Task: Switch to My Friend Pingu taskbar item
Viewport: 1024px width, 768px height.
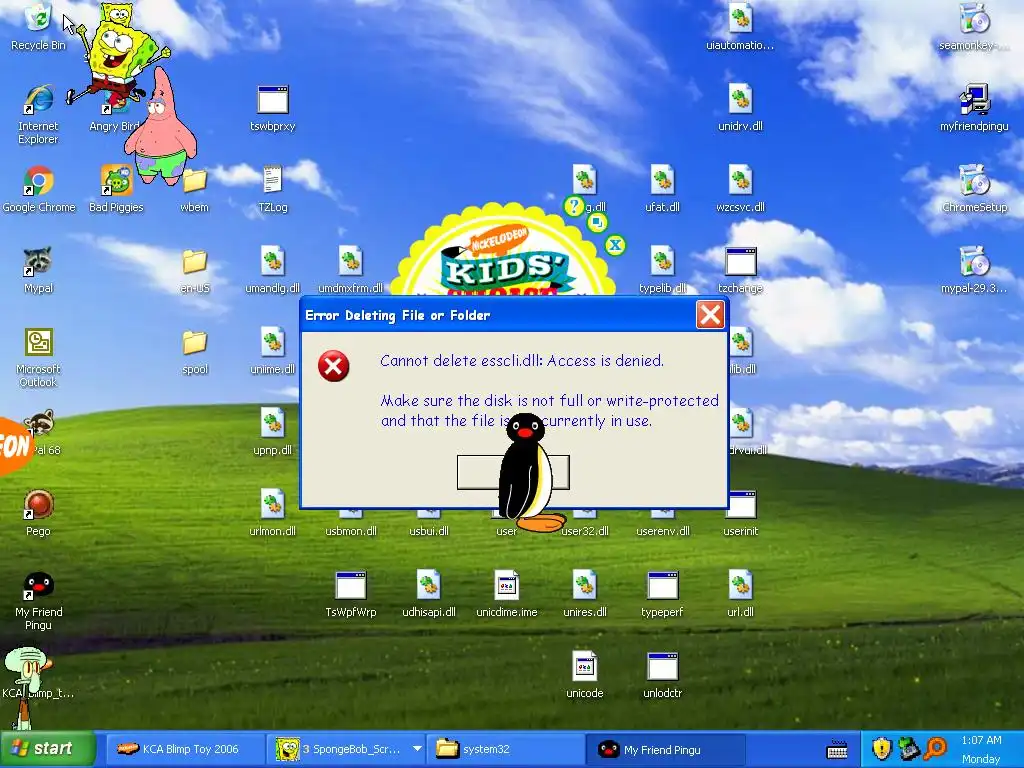Action: coord(665,749)
